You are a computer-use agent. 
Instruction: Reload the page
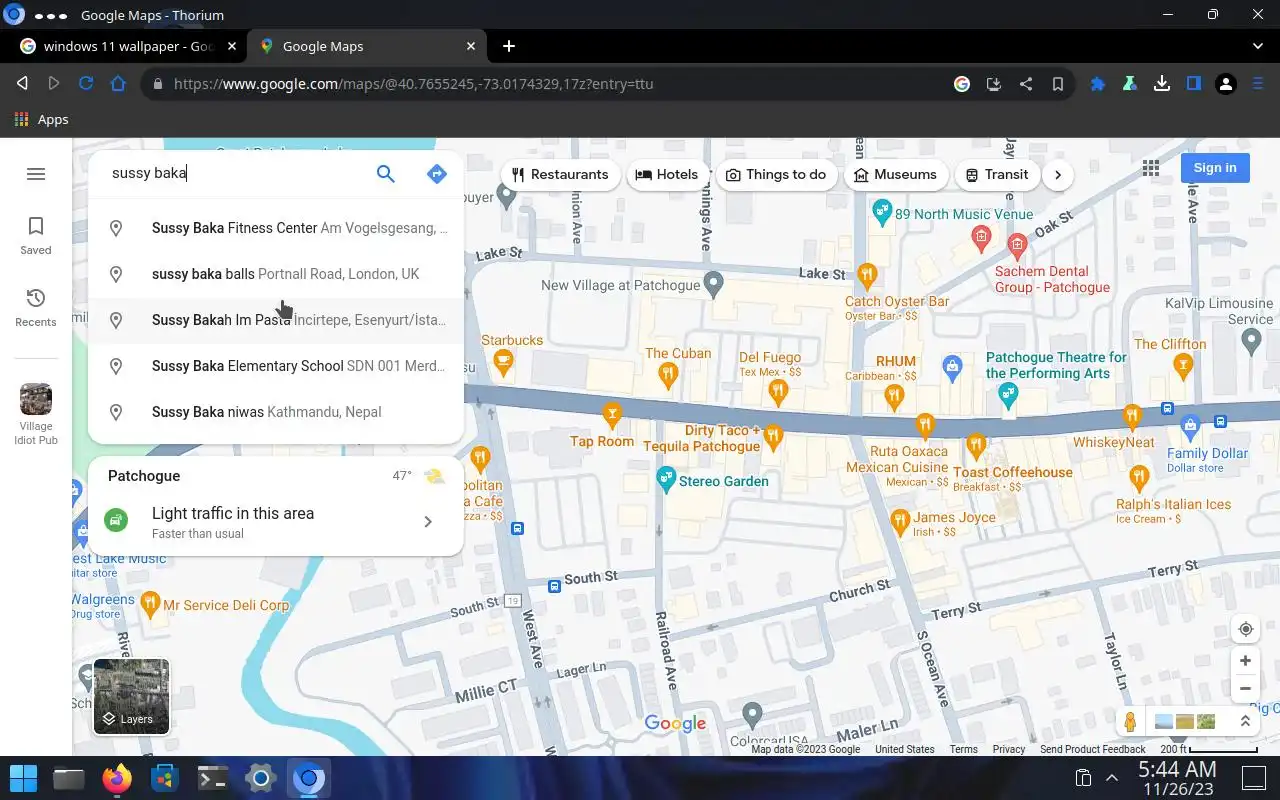point(86,84)
